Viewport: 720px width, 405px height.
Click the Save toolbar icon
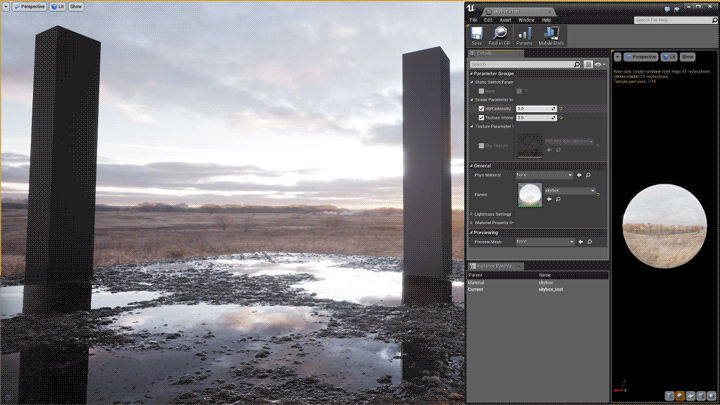point(477,35)
